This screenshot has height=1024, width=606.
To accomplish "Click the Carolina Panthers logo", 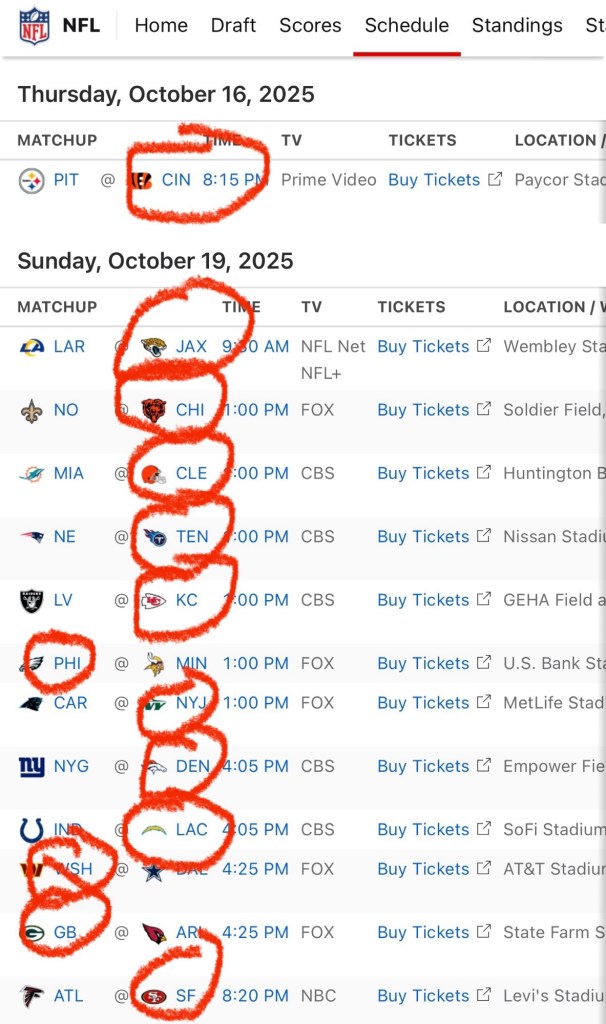I will [x=32, y=703].
